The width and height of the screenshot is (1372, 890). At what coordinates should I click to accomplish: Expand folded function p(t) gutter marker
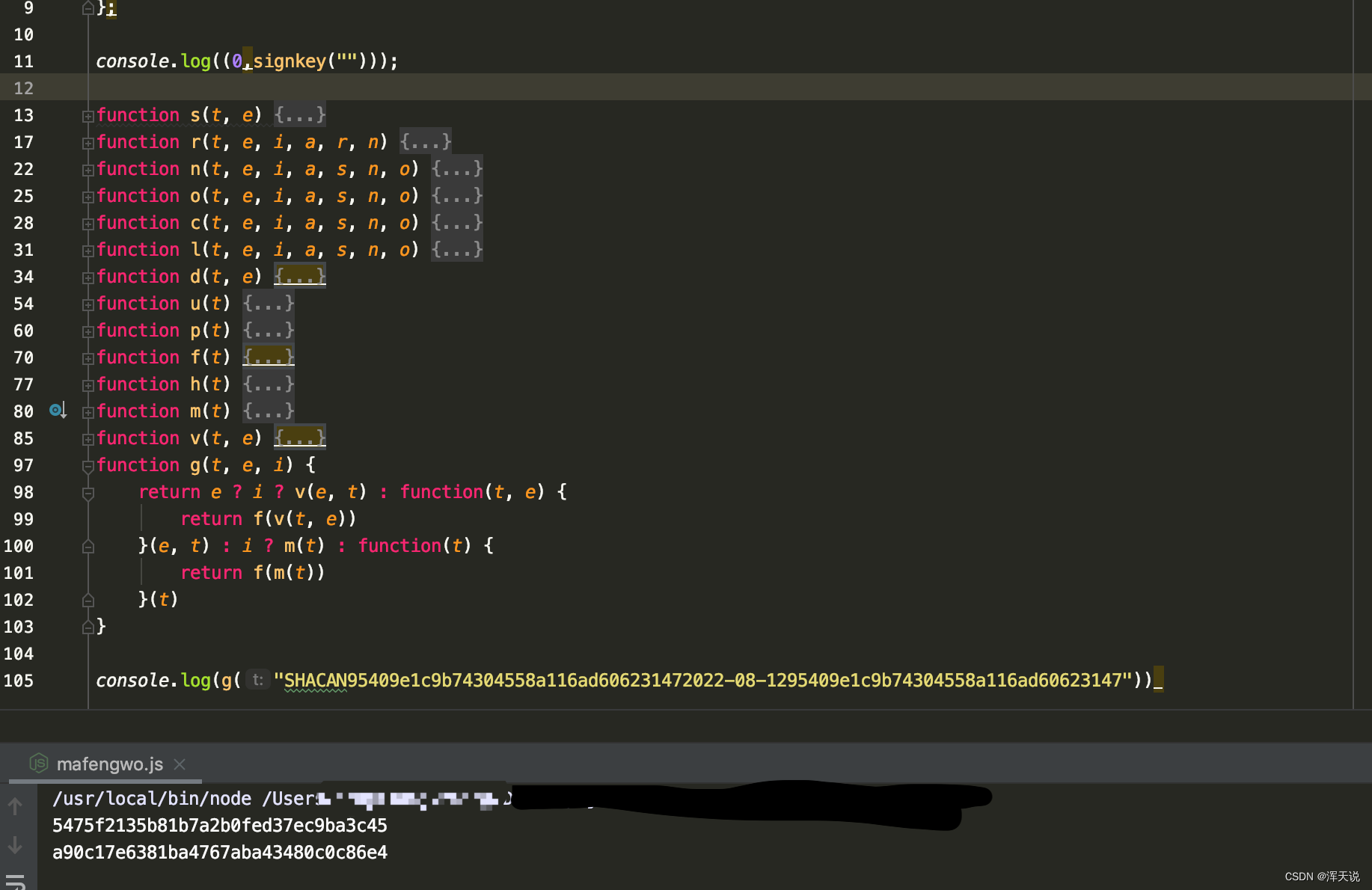pos(88,331)
